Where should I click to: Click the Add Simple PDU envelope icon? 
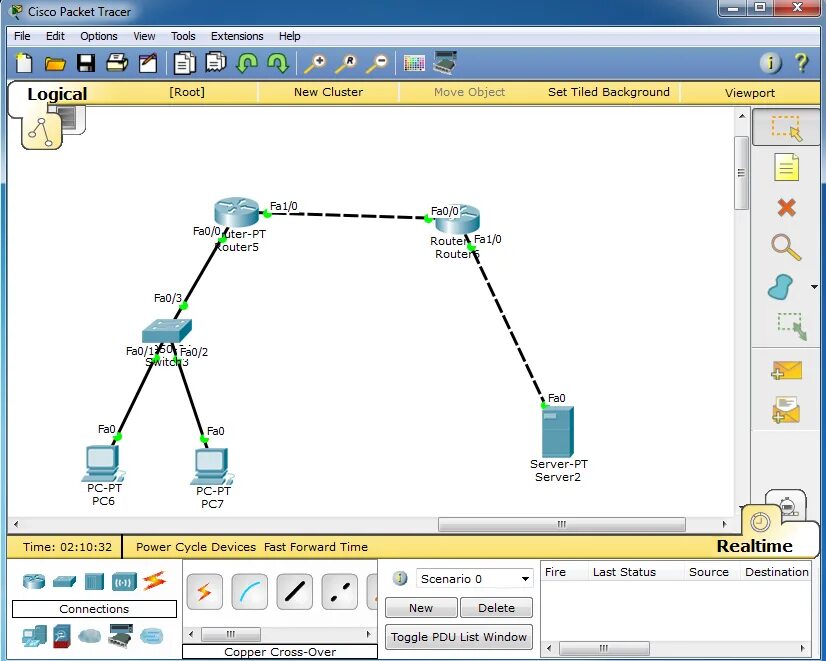pos(786,370)
